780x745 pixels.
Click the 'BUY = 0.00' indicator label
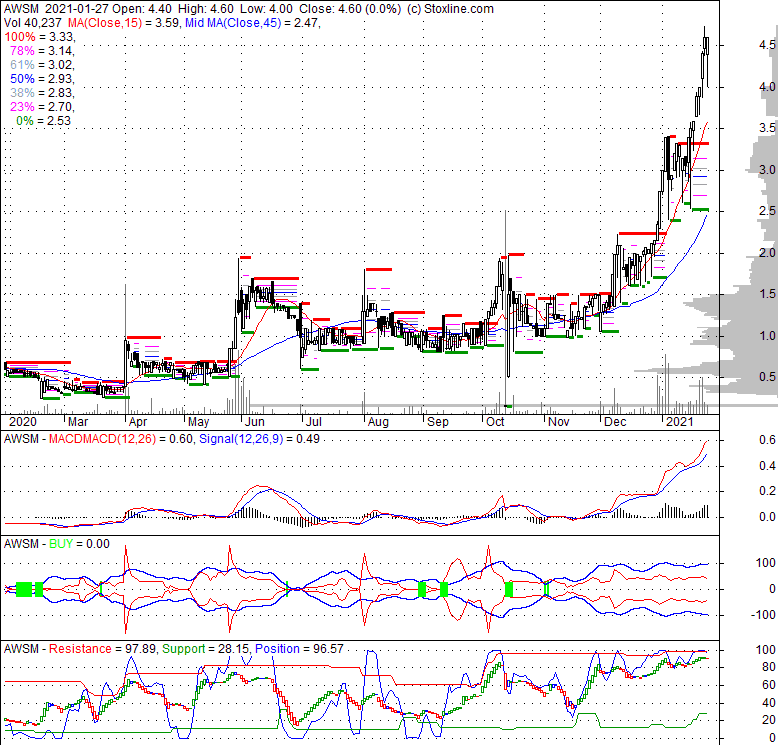(79, 544)
